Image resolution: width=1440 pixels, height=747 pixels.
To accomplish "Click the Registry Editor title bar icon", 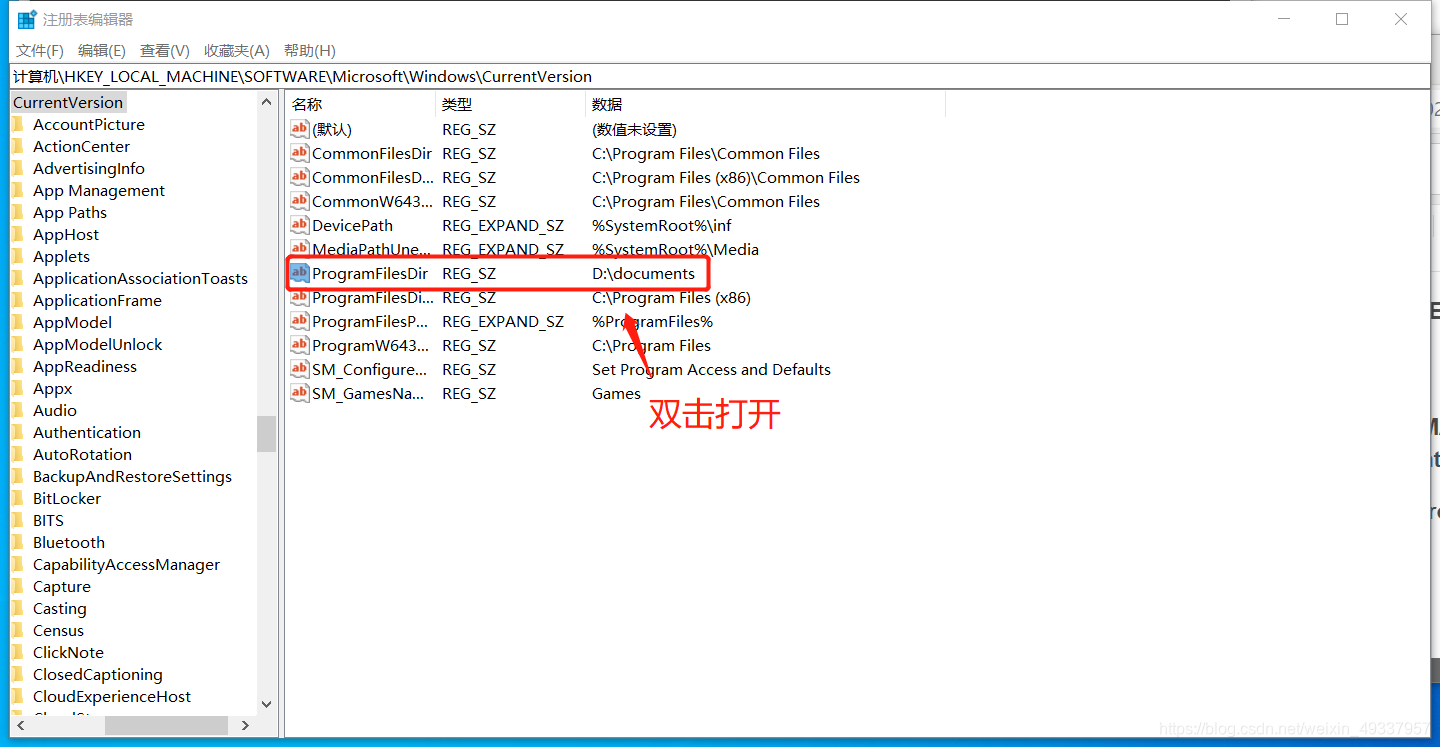I will 27,19.
